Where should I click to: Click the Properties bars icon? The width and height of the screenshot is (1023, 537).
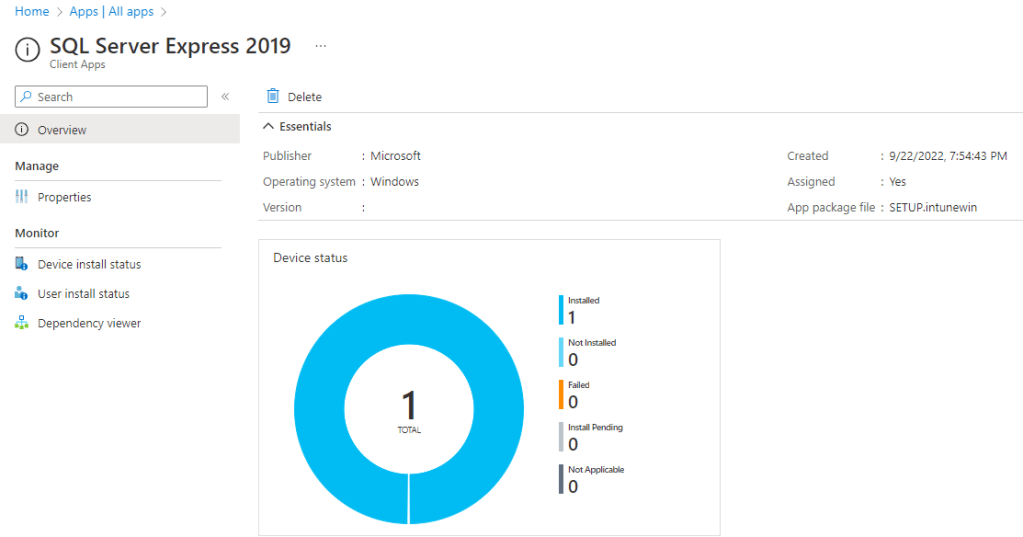pyautogui.click(x=22, y=197)
